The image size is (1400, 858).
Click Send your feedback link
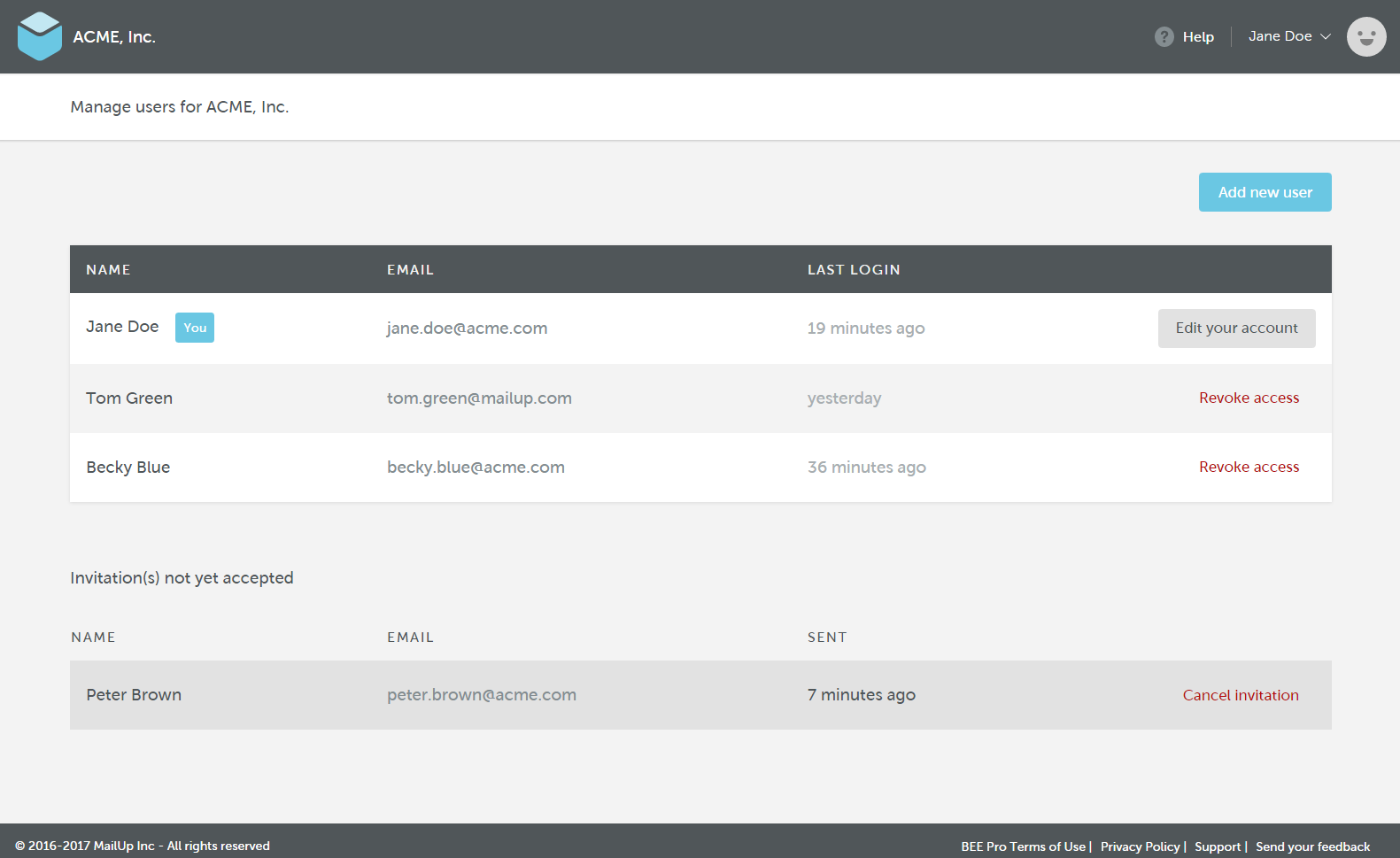point(1312,846)
